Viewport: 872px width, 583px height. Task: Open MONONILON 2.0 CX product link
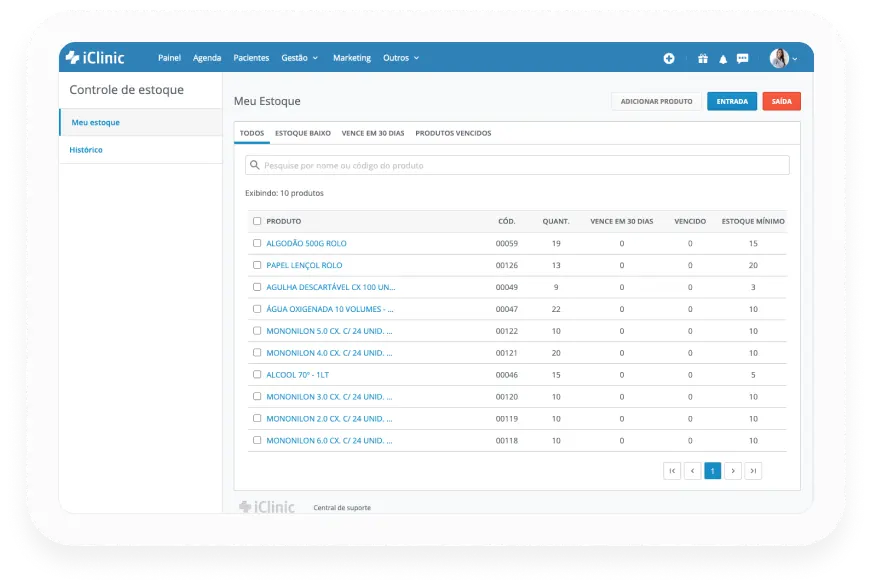329,418
